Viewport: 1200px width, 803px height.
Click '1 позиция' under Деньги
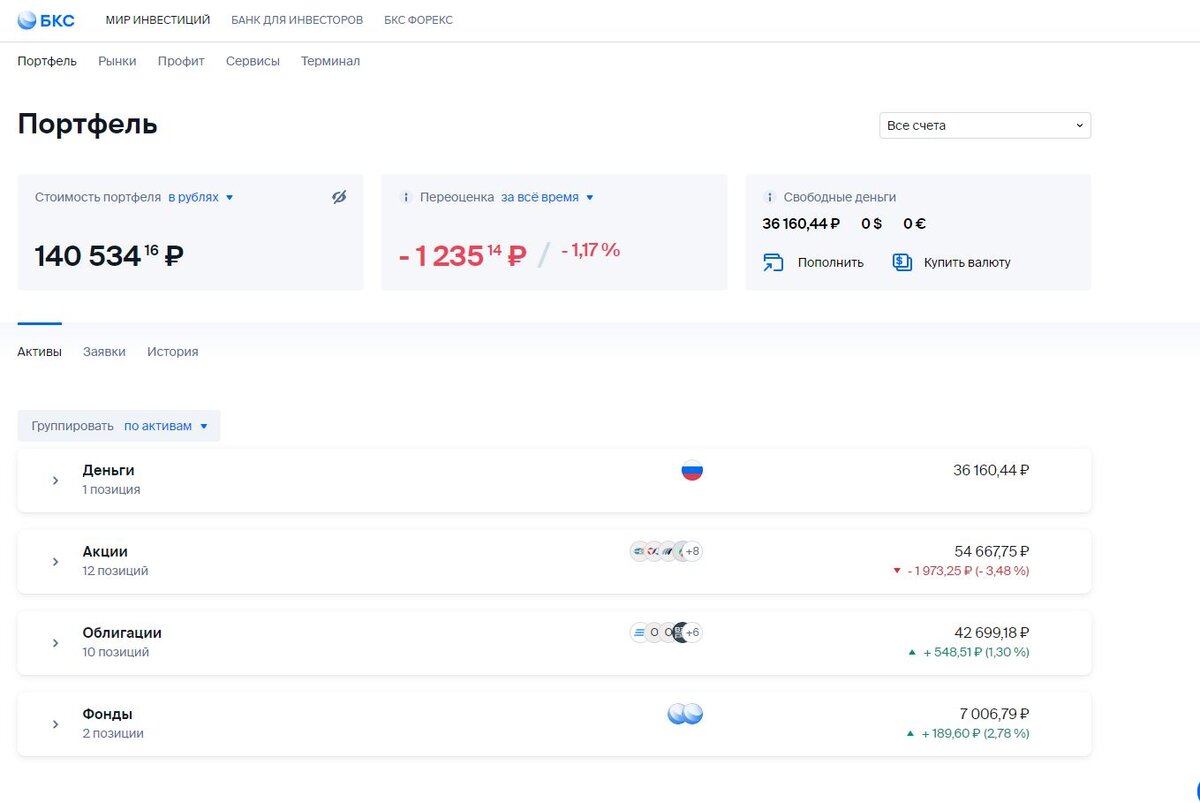pyautogui.click(x=111, y=490)
